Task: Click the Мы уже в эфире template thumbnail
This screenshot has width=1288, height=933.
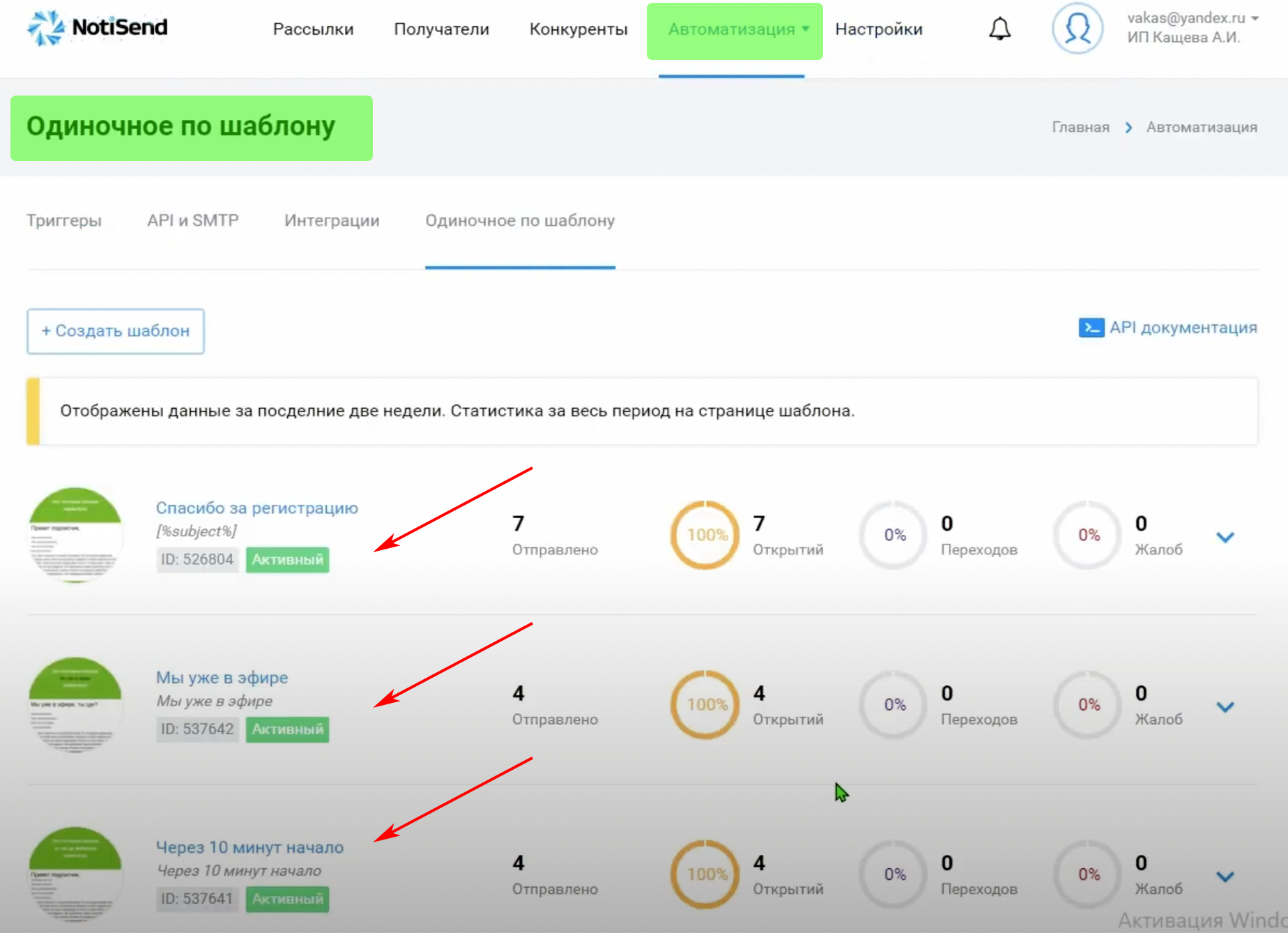Action: coord(75,705)
